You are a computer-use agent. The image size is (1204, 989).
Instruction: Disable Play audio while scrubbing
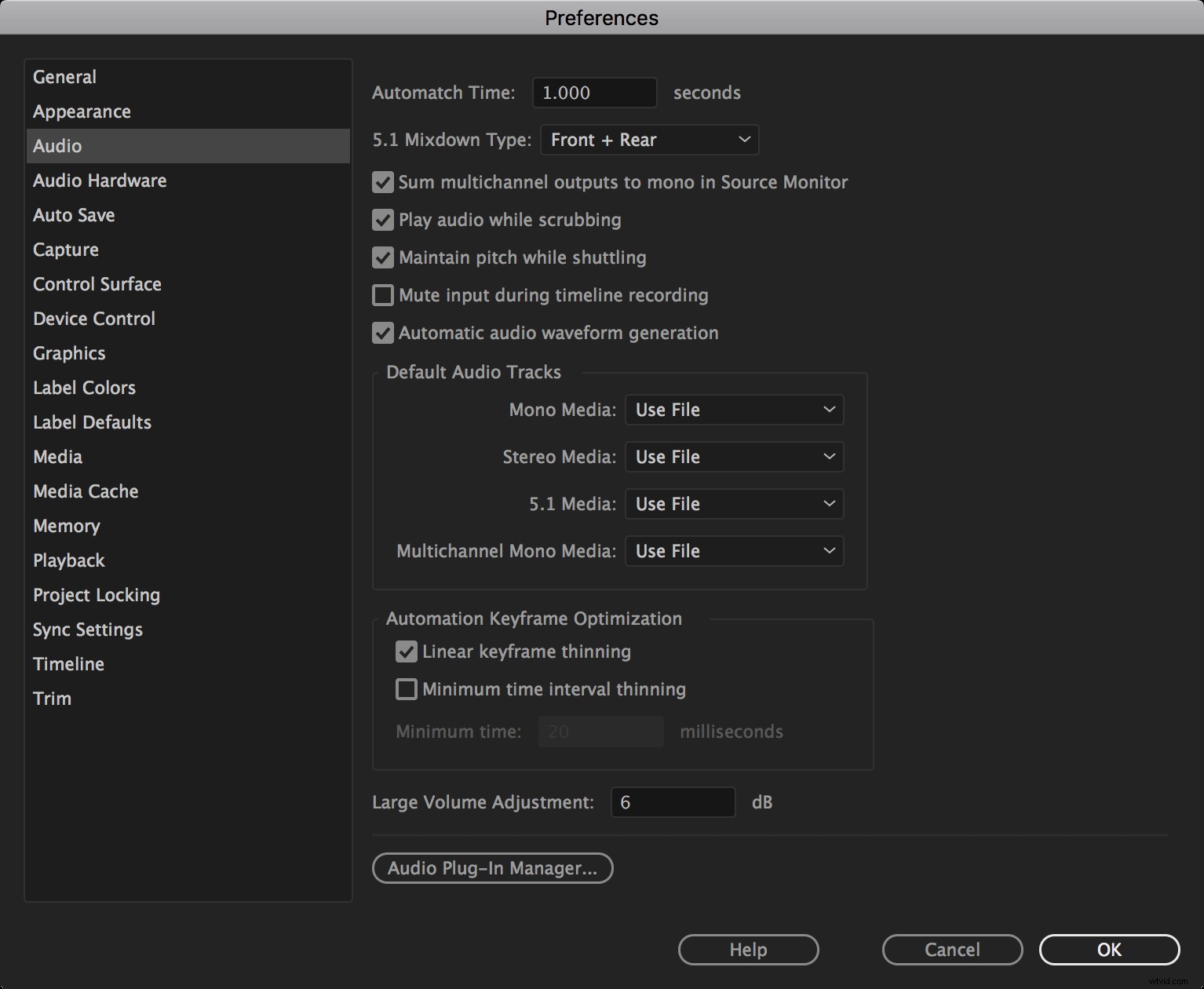(382, 220)
